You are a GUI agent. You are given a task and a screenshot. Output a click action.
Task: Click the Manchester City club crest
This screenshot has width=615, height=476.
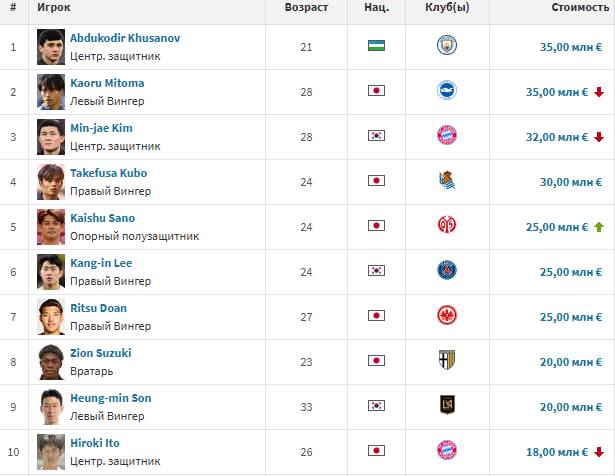(x=446, y=46)
